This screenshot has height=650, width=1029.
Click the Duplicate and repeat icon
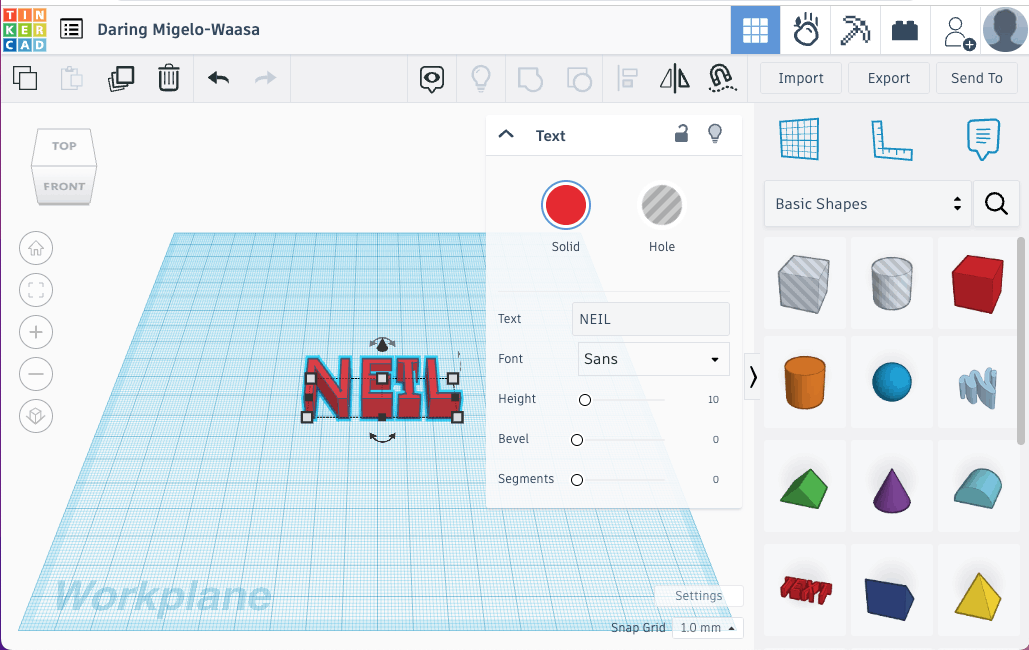coord(121,78)
